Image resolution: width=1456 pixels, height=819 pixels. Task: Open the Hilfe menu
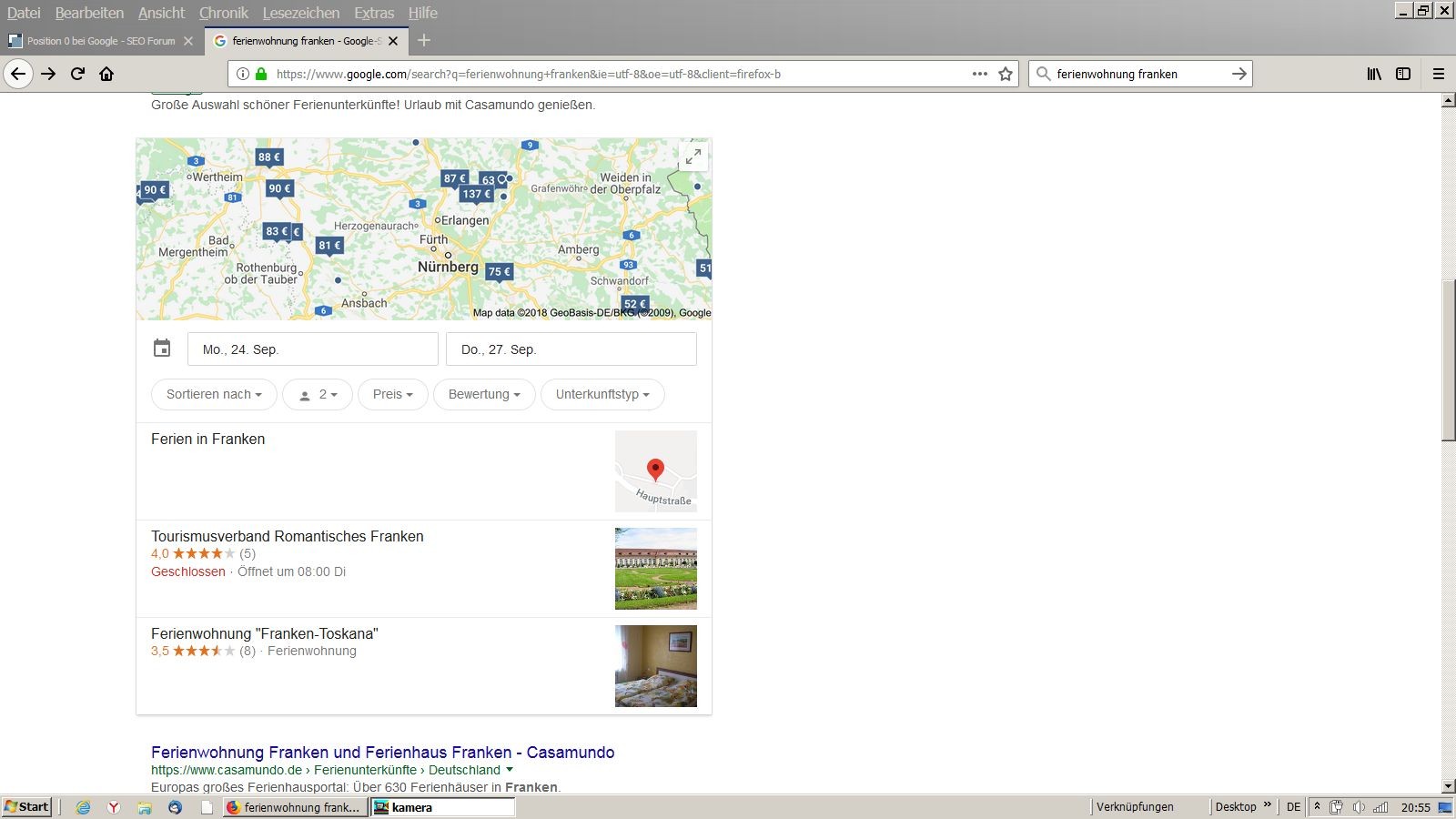coord(423,13)
